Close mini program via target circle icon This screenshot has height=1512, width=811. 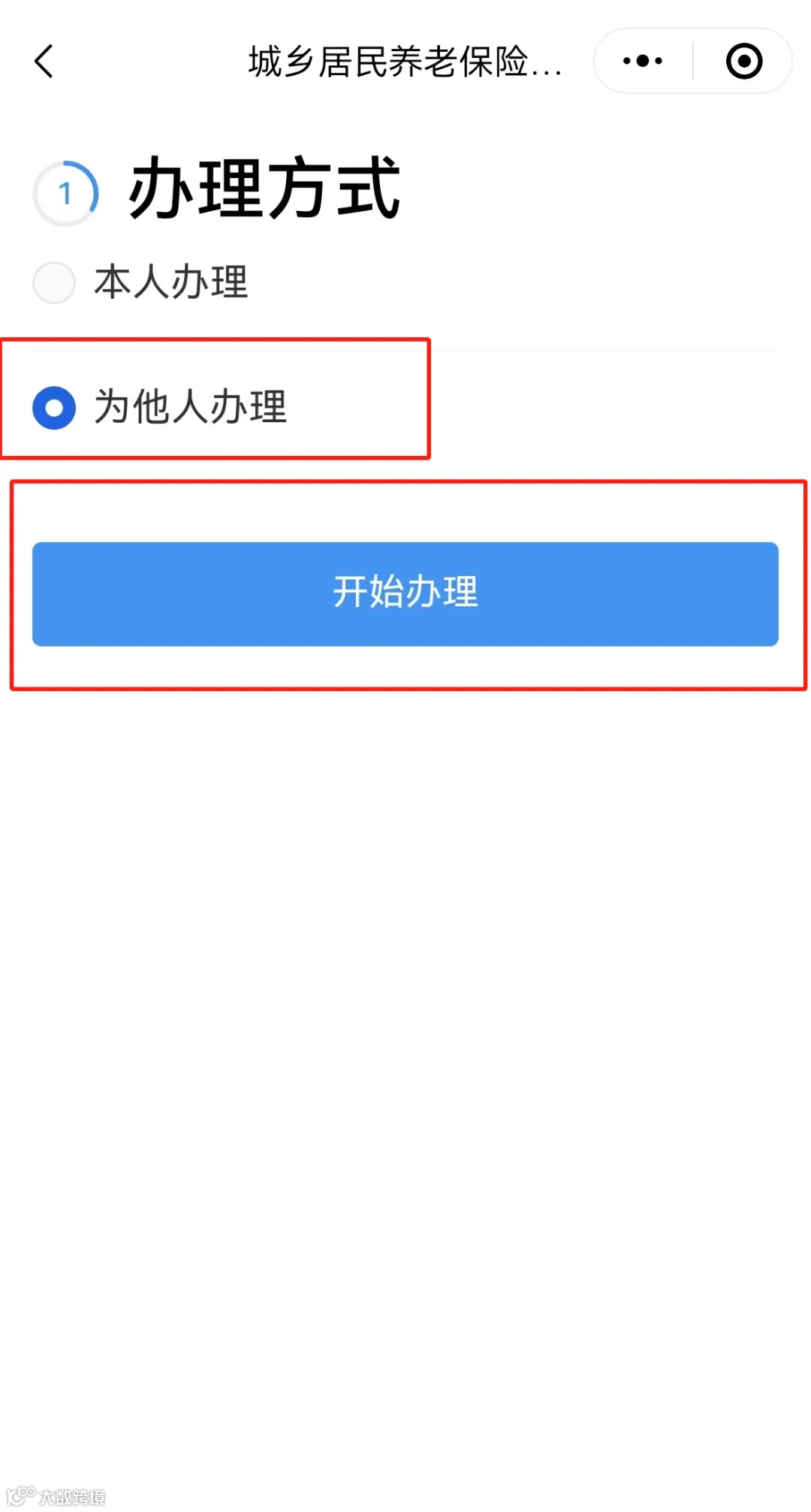pyautogui.click(x=744, y=61)
